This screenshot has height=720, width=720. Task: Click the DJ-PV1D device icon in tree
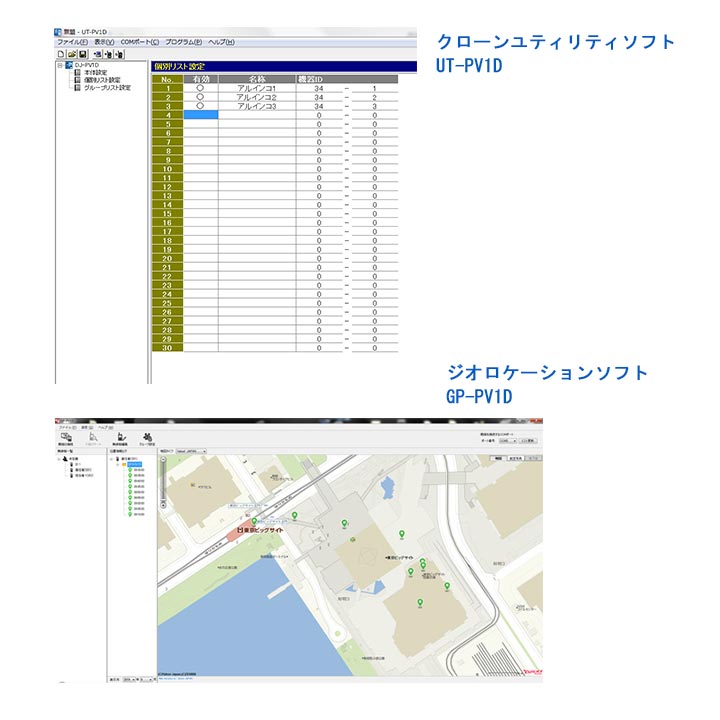coord(69,65)
